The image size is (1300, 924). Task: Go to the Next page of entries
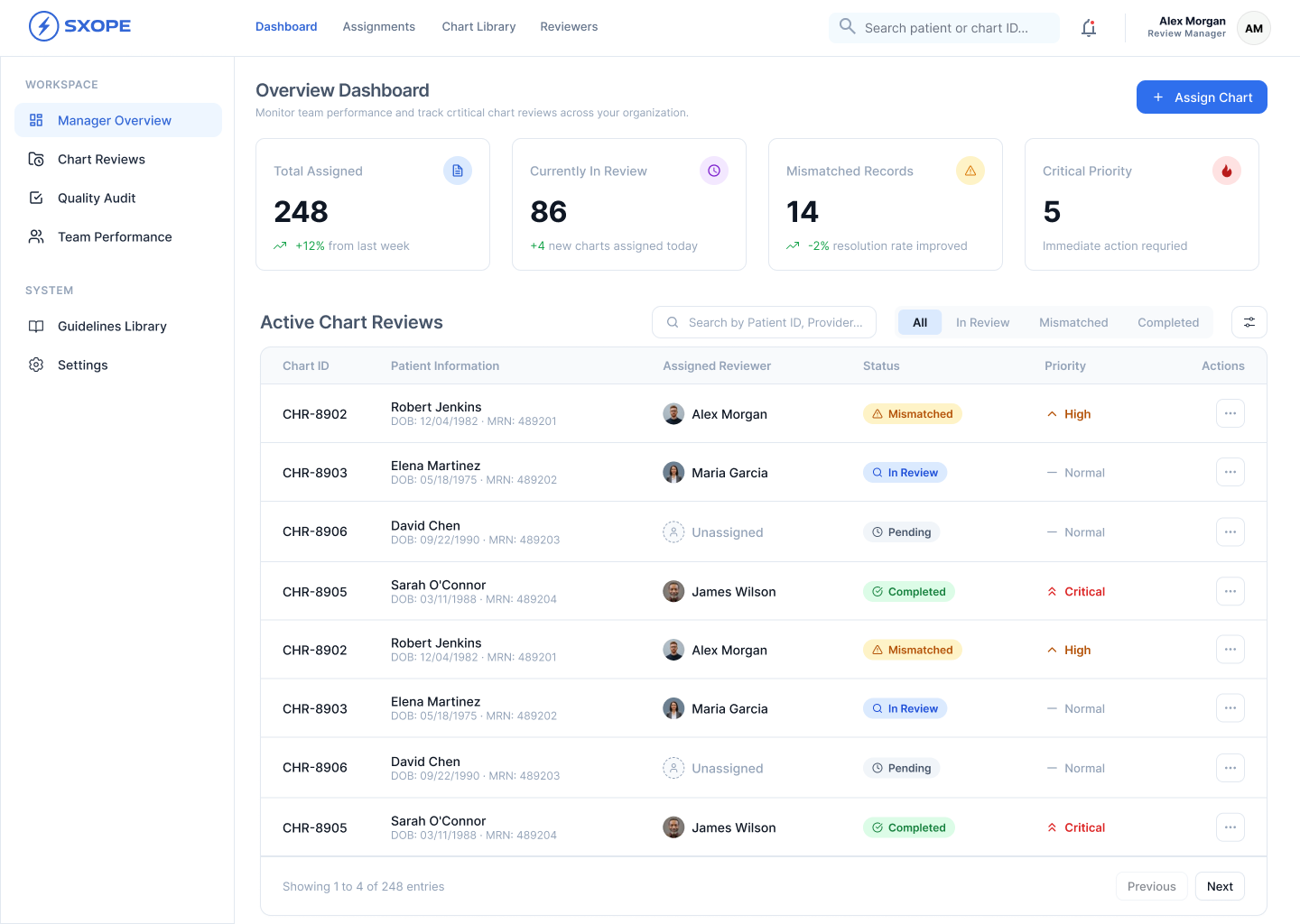[1220, 886]
